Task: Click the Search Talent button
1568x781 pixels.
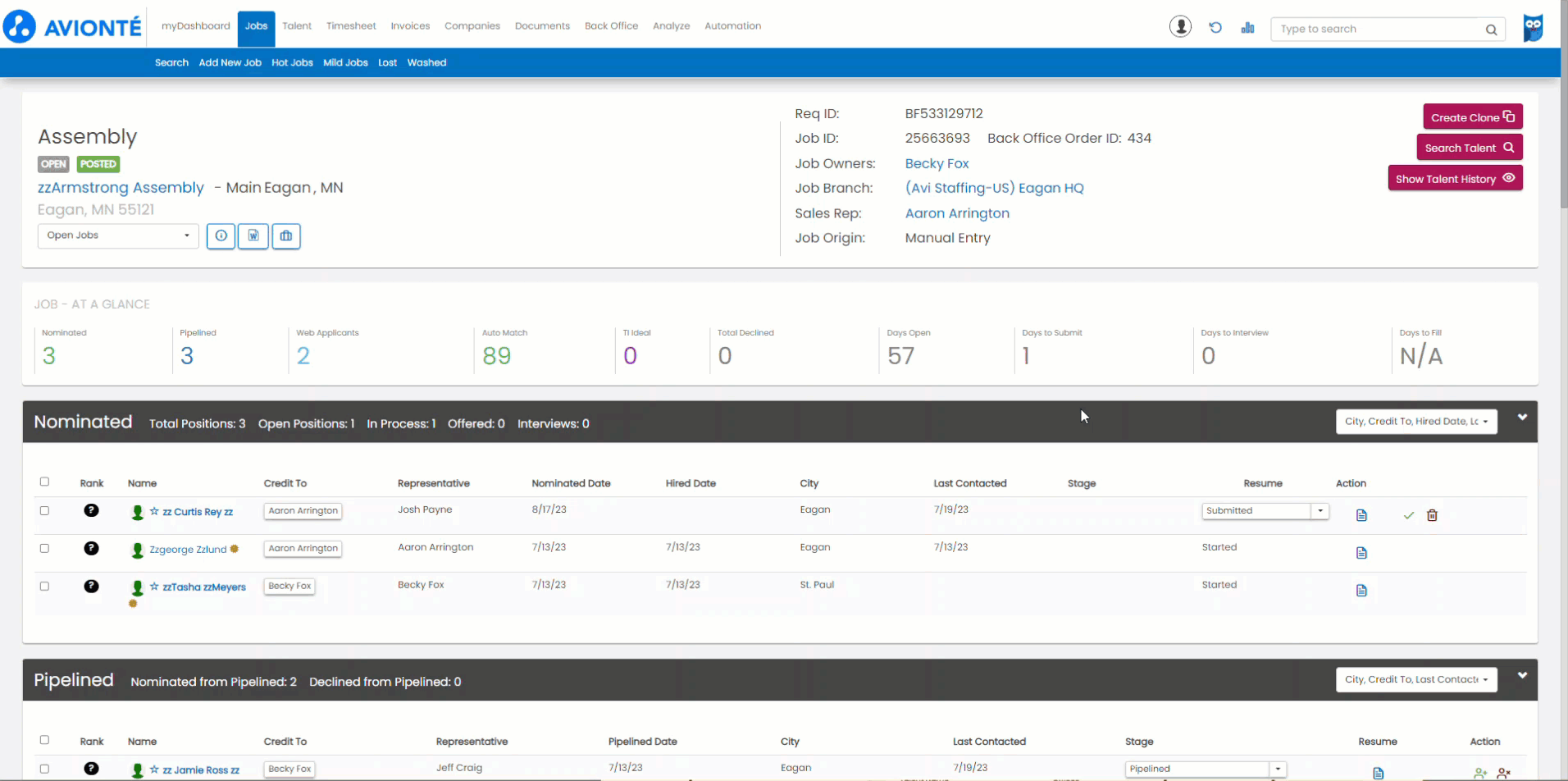Action: tap(1470, 148)
